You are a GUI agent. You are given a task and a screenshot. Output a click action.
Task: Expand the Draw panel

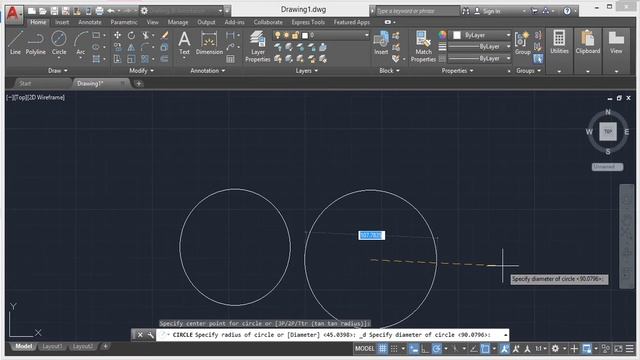point(58,71)
